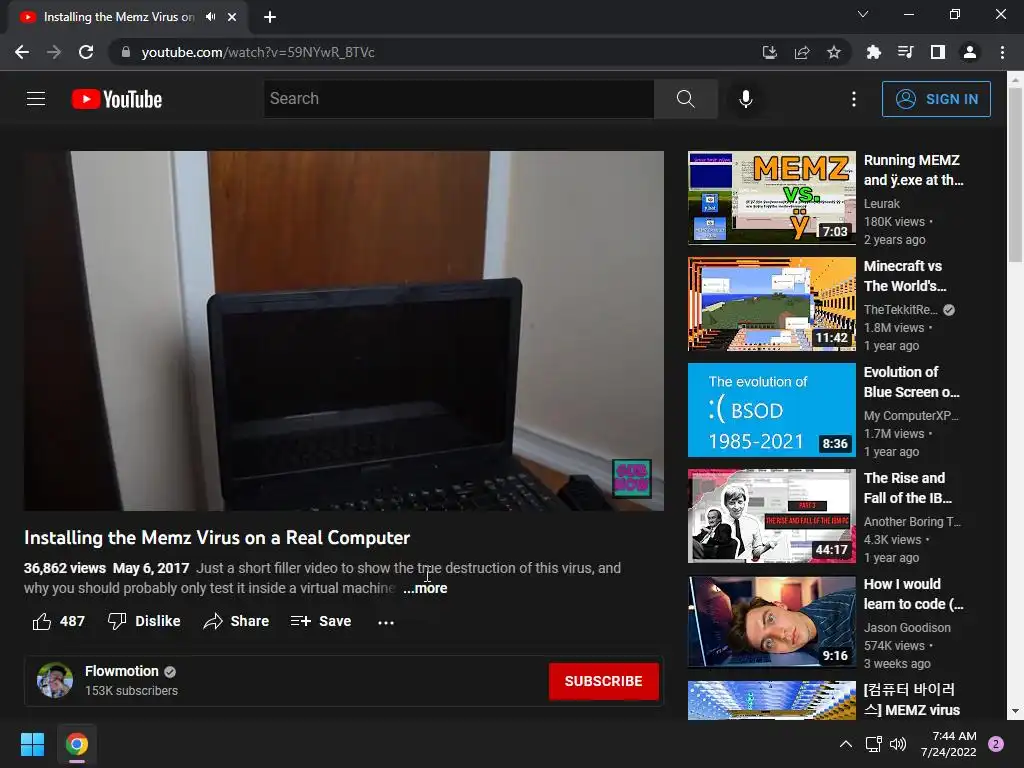Open Evolution of Blue Screen thumbnail

(x=771, y=410)
